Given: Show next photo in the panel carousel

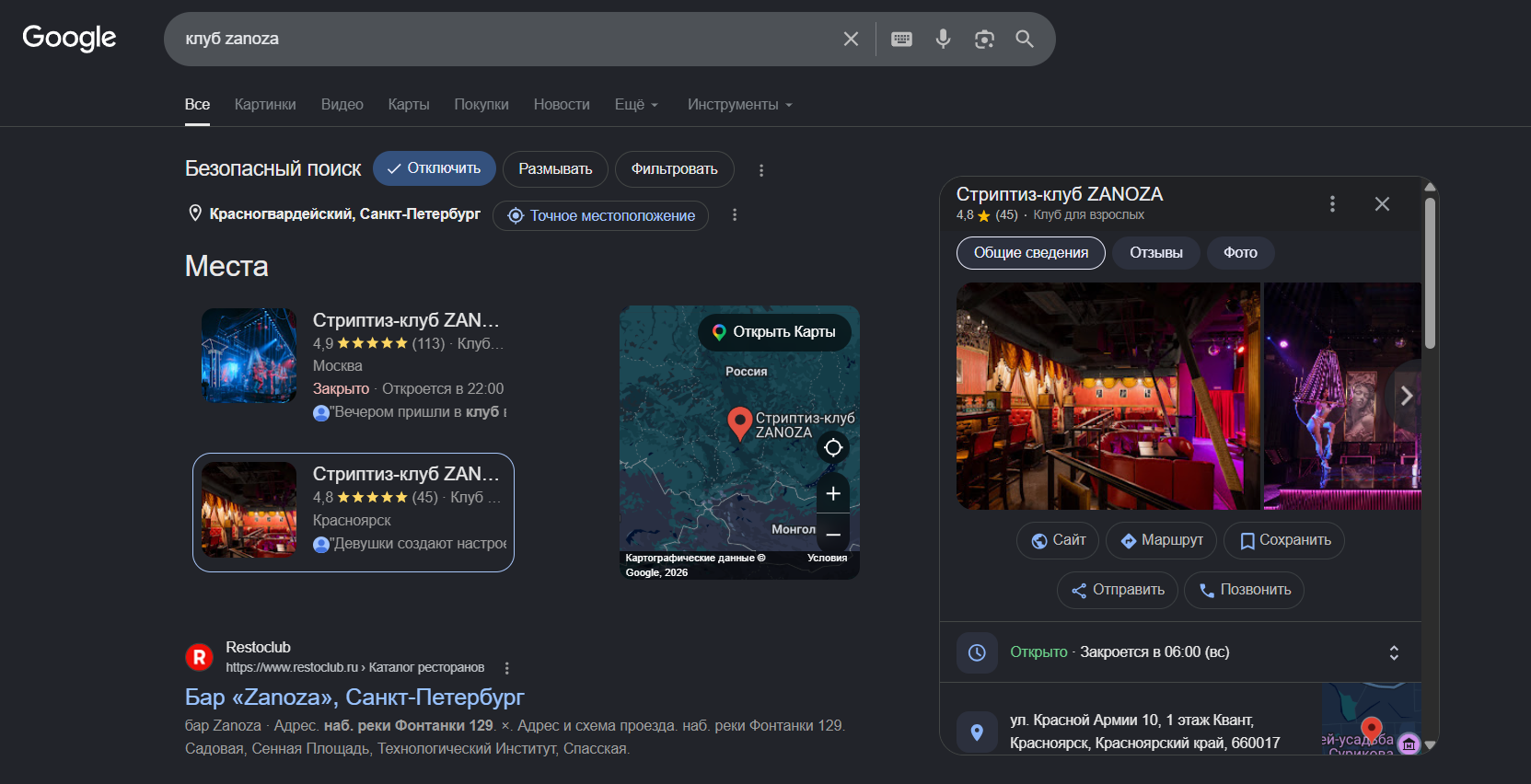Looking at the screenshot, I should (x=1406, y=396).
